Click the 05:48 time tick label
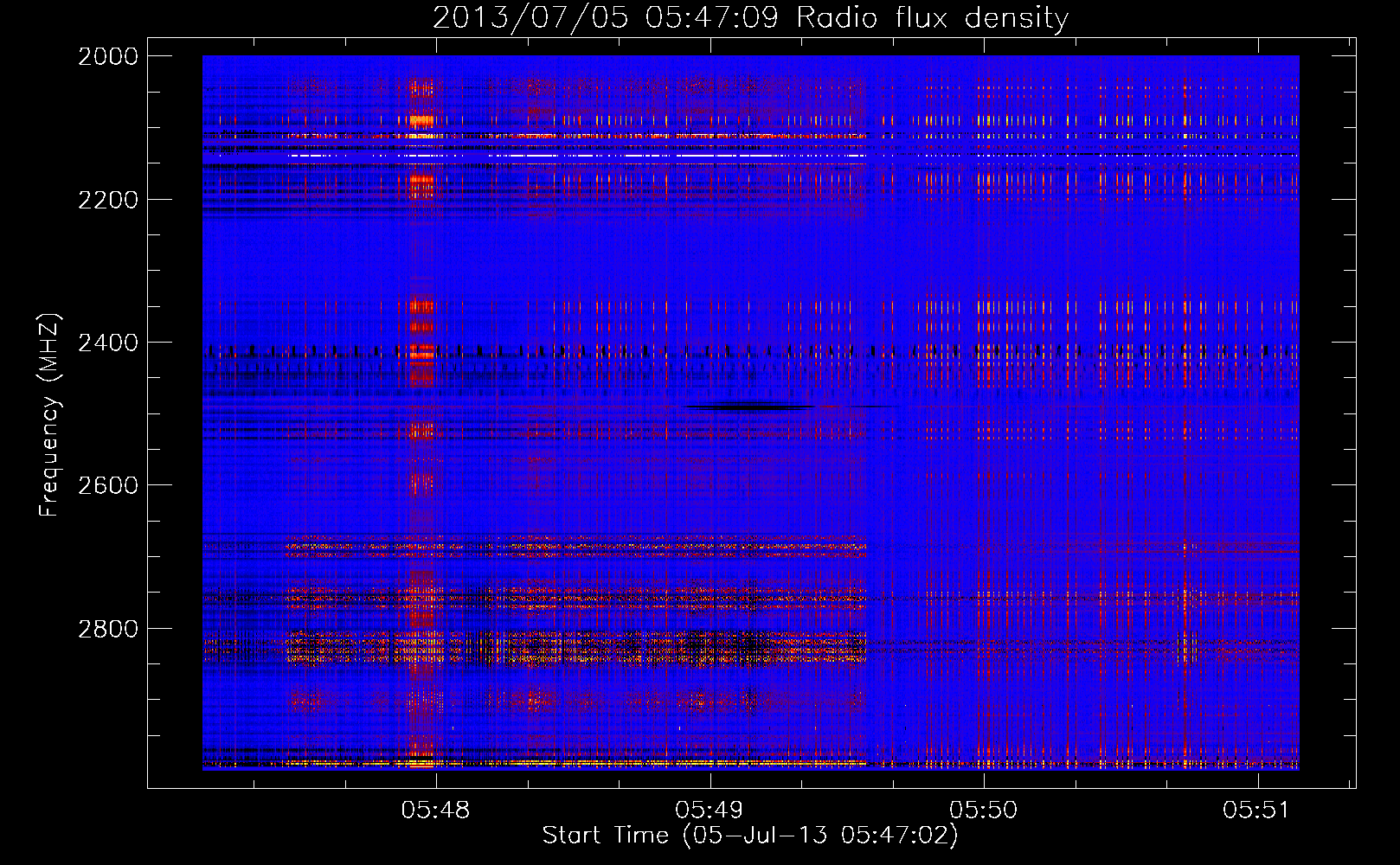Screen dimensions: 1400x865 coord(436,810)
